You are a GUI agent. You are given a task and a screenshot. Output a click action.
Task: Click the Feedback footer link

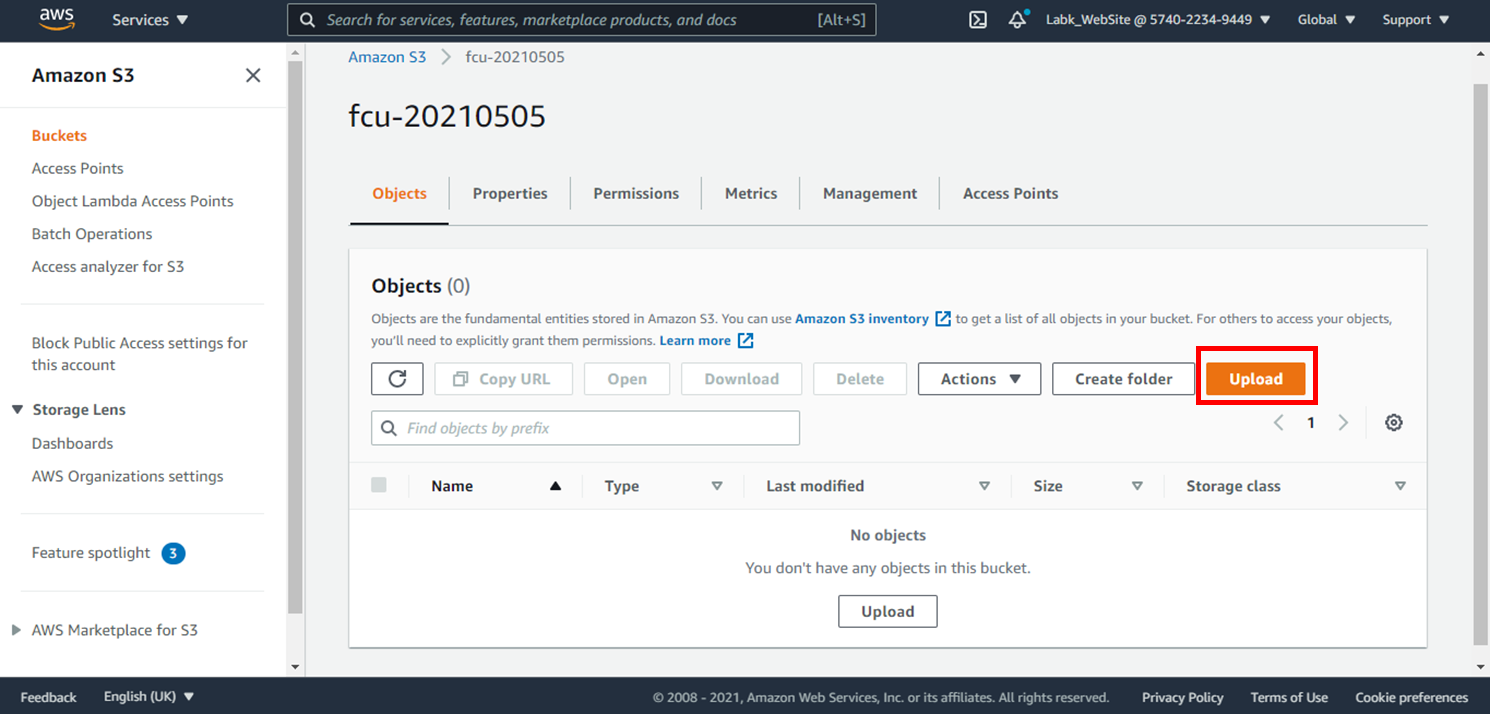click(48, 697)
